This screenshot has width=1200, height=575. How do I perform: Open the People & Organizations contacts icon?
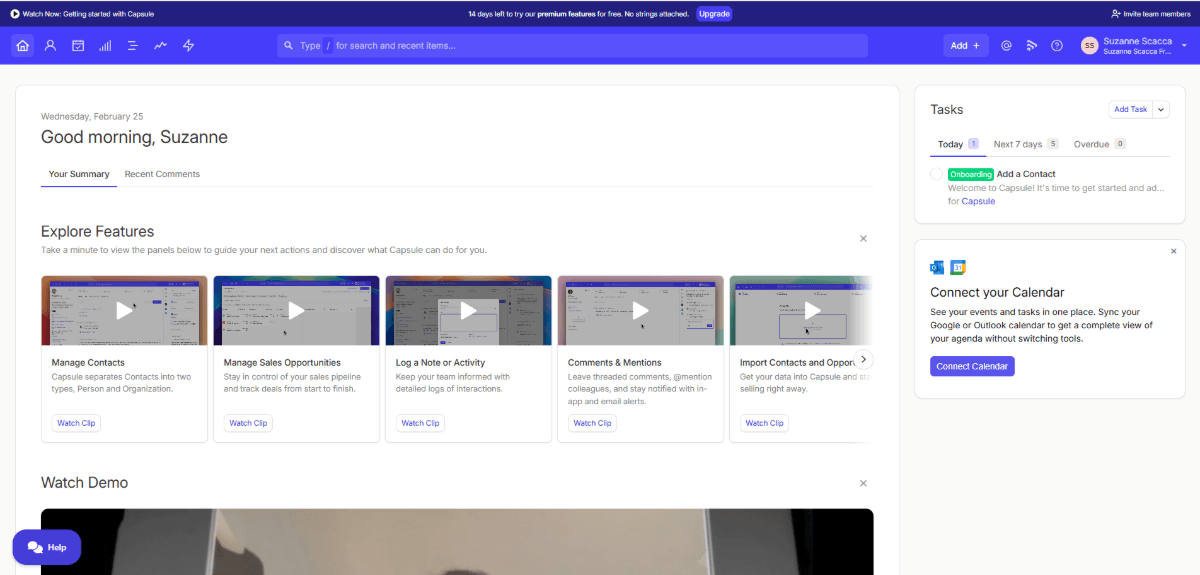50,45
